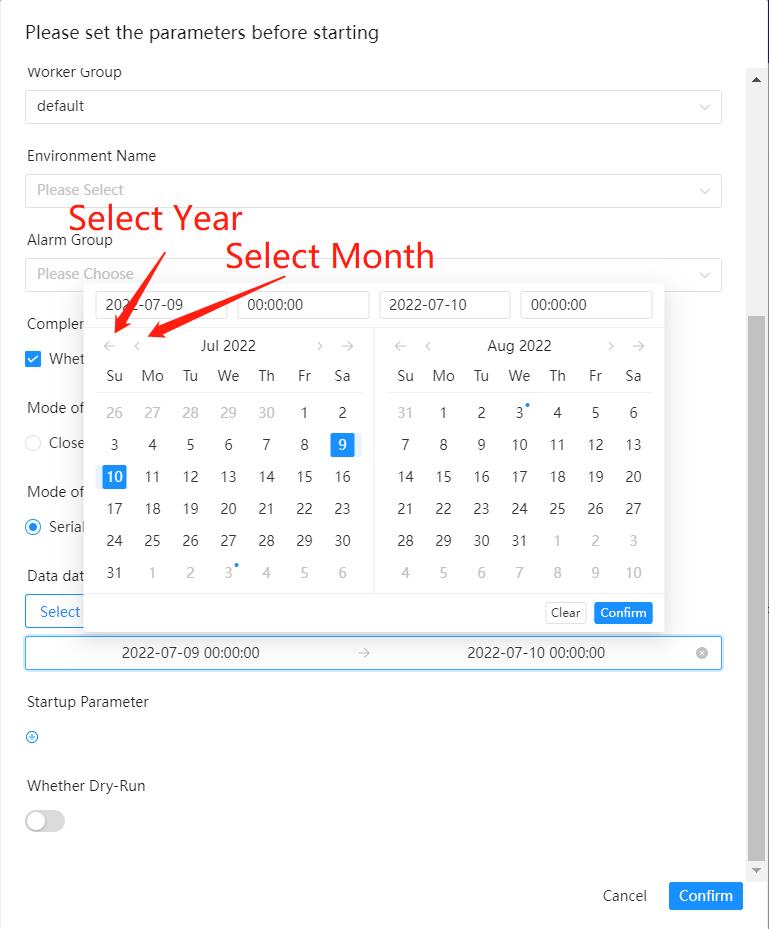Click the previous year arrow on August calendar
The width and height of the screenshot is (769, 929).
coord(399,346)
